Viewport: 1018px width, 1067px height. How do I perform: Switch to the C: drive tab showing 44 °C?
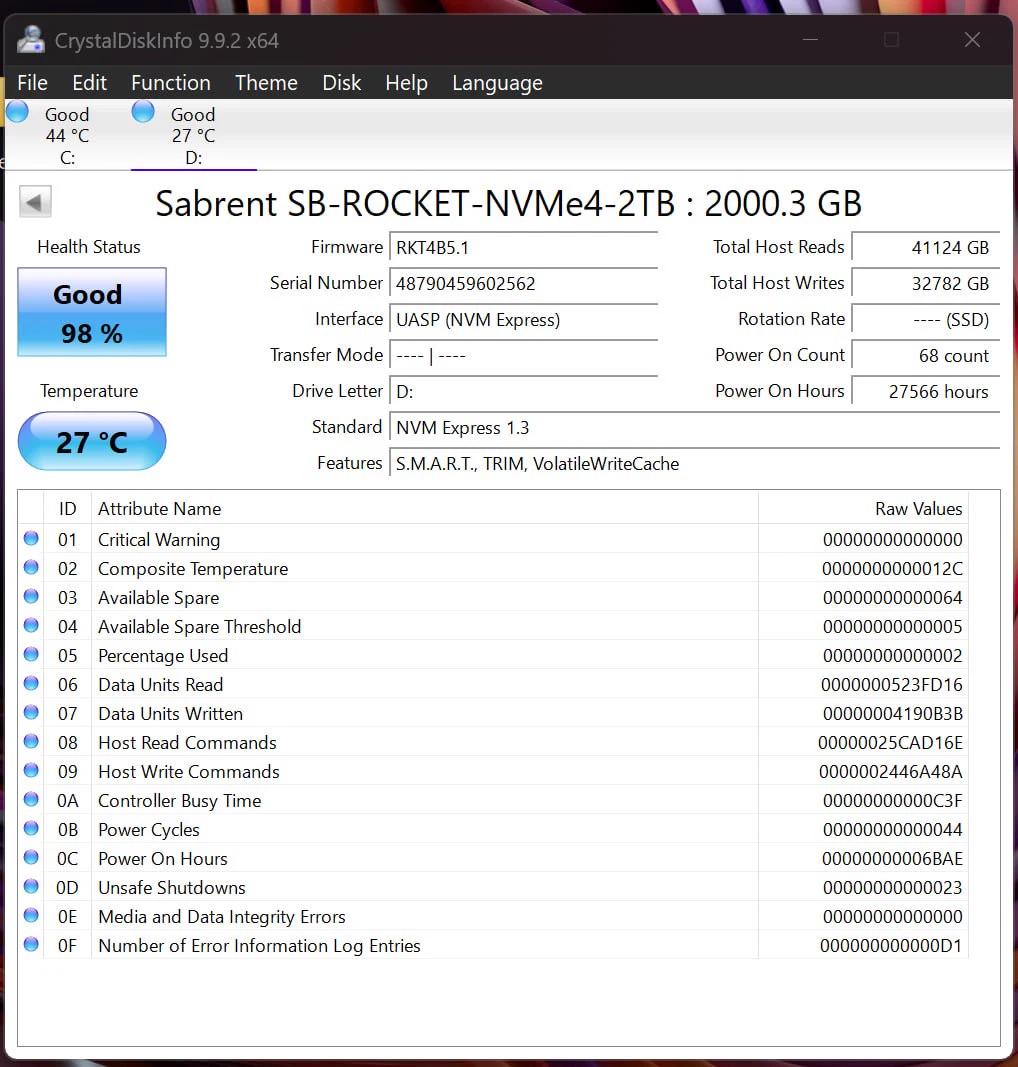coord(67,135)
